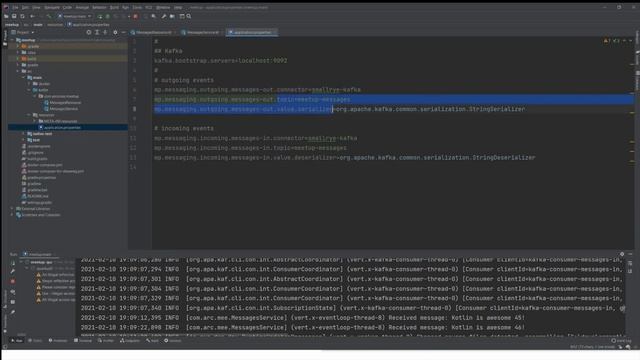The height and width of the screenshot is (360, 640).
Task: Expand the build folder in the project tree
Action: 18,58
